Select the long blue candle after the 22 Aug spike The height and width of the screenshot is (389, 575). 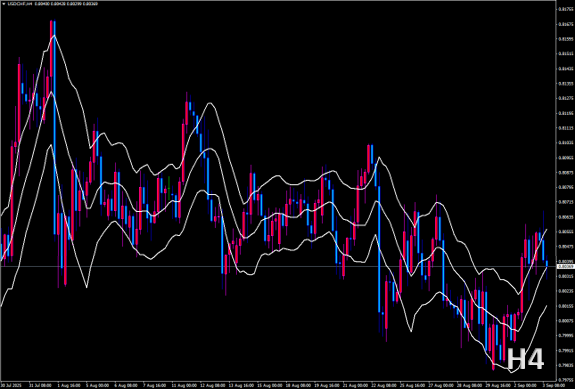point(379,249)
